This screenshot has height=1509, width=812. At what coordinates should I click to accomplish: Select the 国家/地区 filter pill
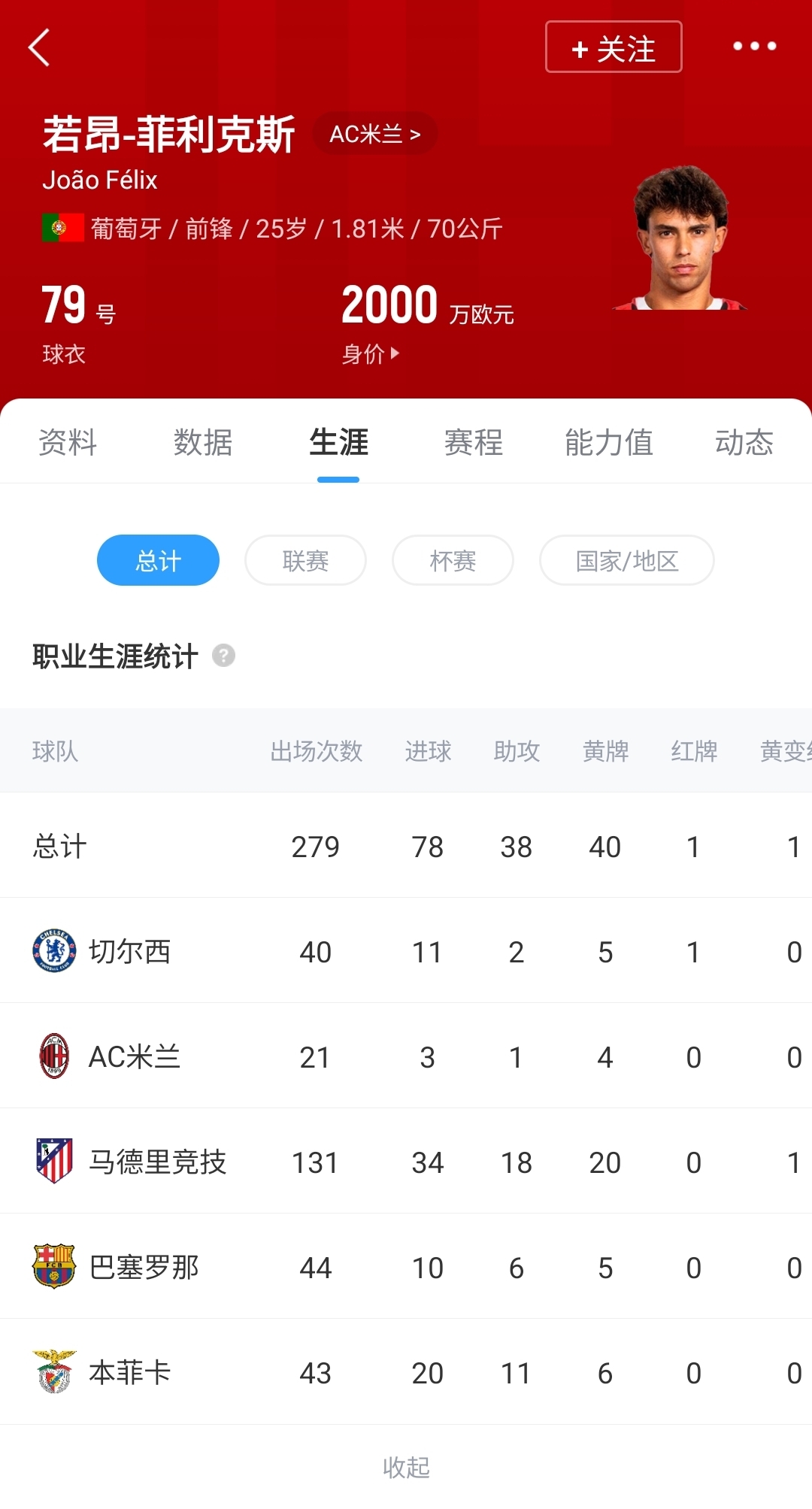pyautogui.click(x=626, y=560)
